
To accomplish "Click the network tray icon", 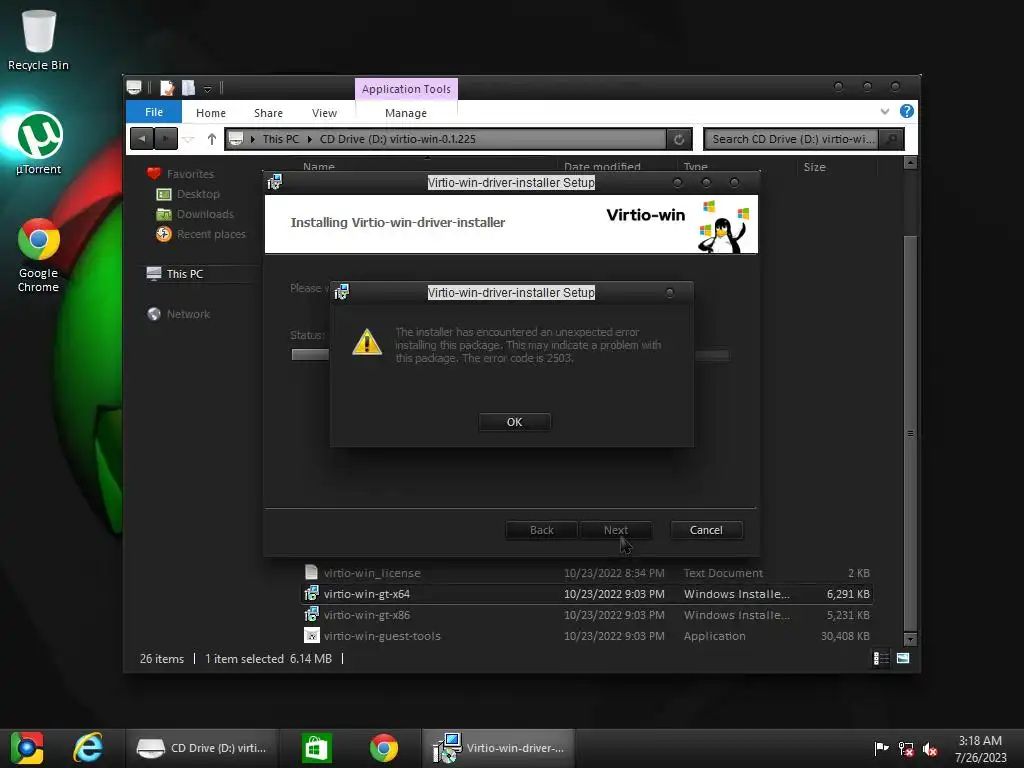I will [x=906, y=749].
